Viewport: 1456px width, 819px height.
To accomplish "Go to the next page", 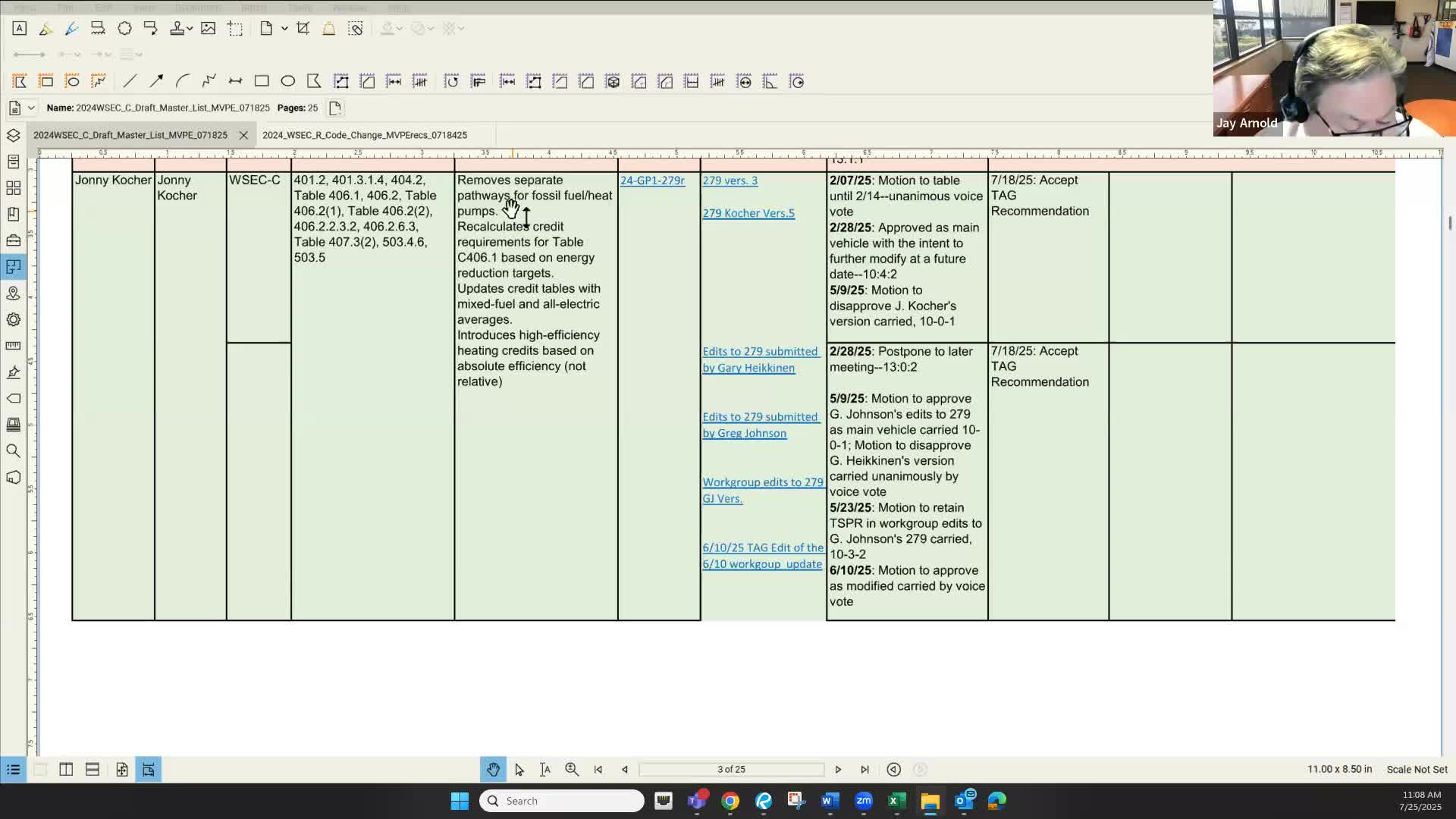I will coord(838,770).
